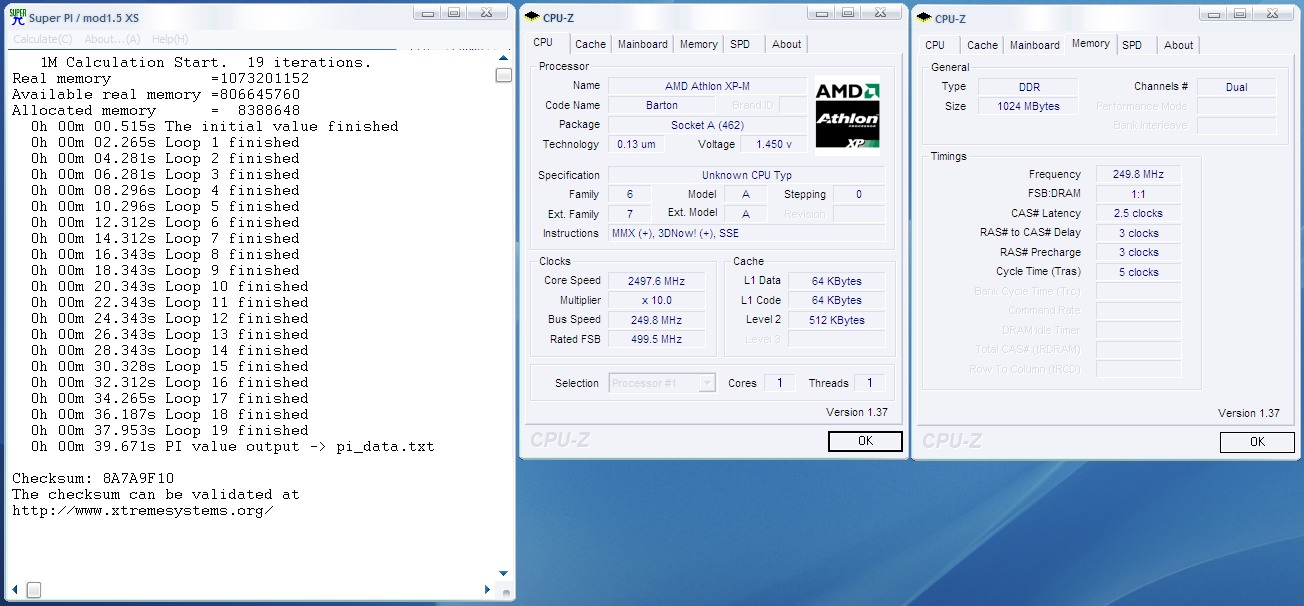Click the CAS# Latency value 2.5 clocks
The height and width of the screenshot is (606, 1304).
click(1138, 213)
